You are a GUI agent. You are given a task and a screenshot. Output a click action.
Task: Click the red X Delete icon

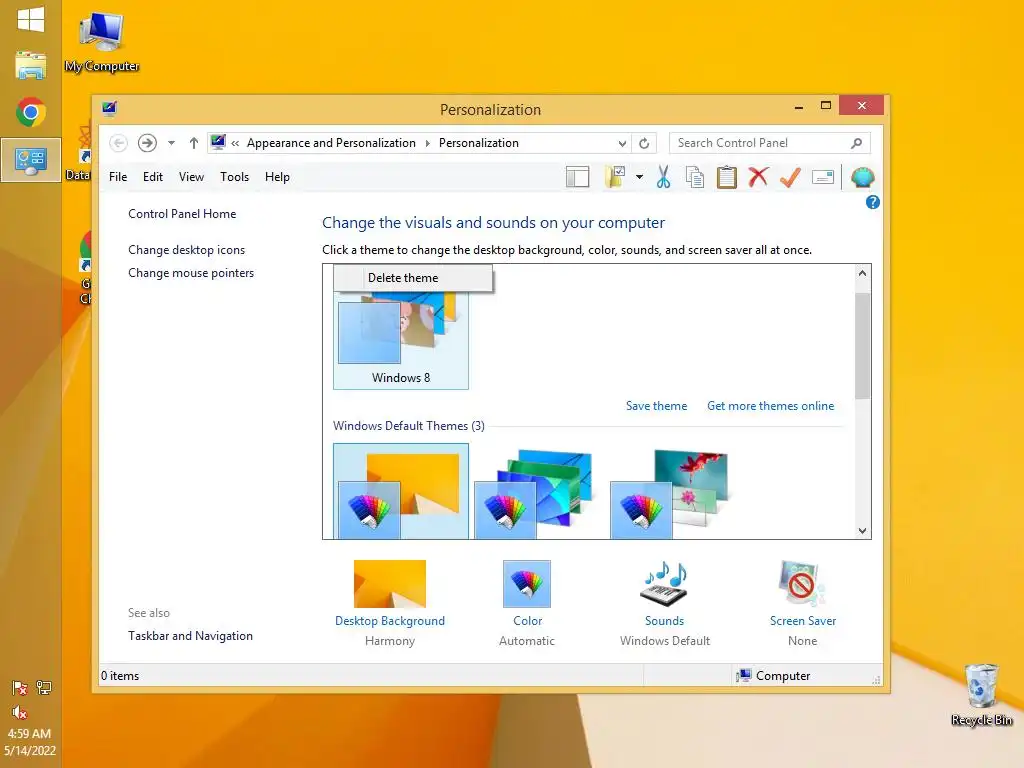(x=758, y=176)
